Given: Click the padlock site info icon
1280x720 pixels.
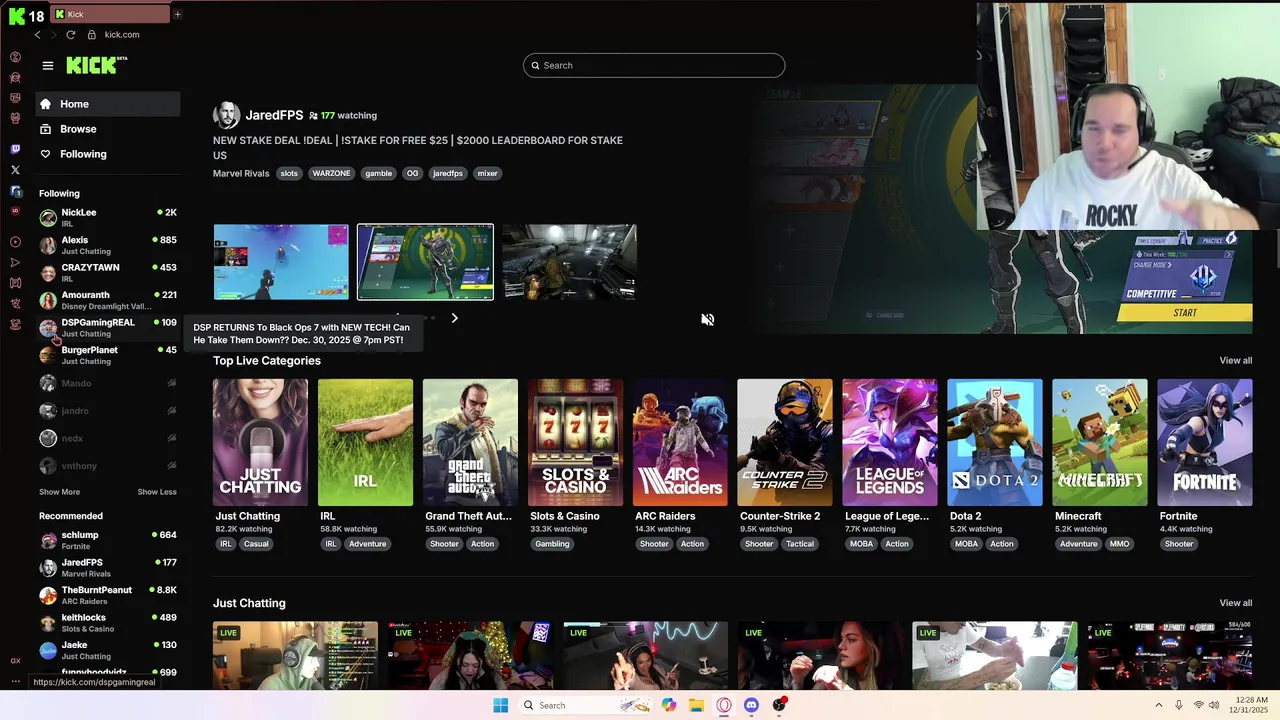Looking at the screenshot, I should click(x=92, y=35).
